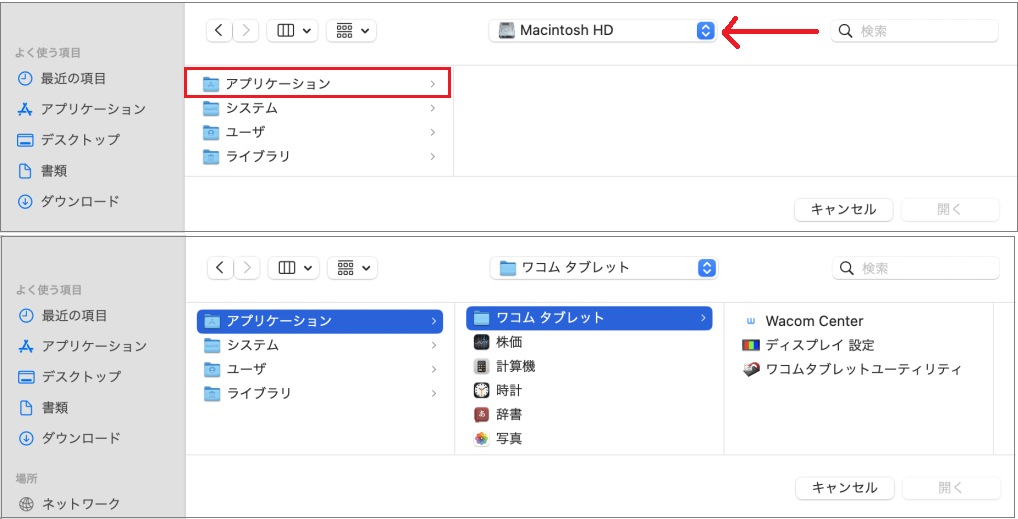Viewport: 1018px width, 519px height.
Task: Select デスクトップ in ワコム タブレット dialog sidebar
Action: [x=69, y=377]
